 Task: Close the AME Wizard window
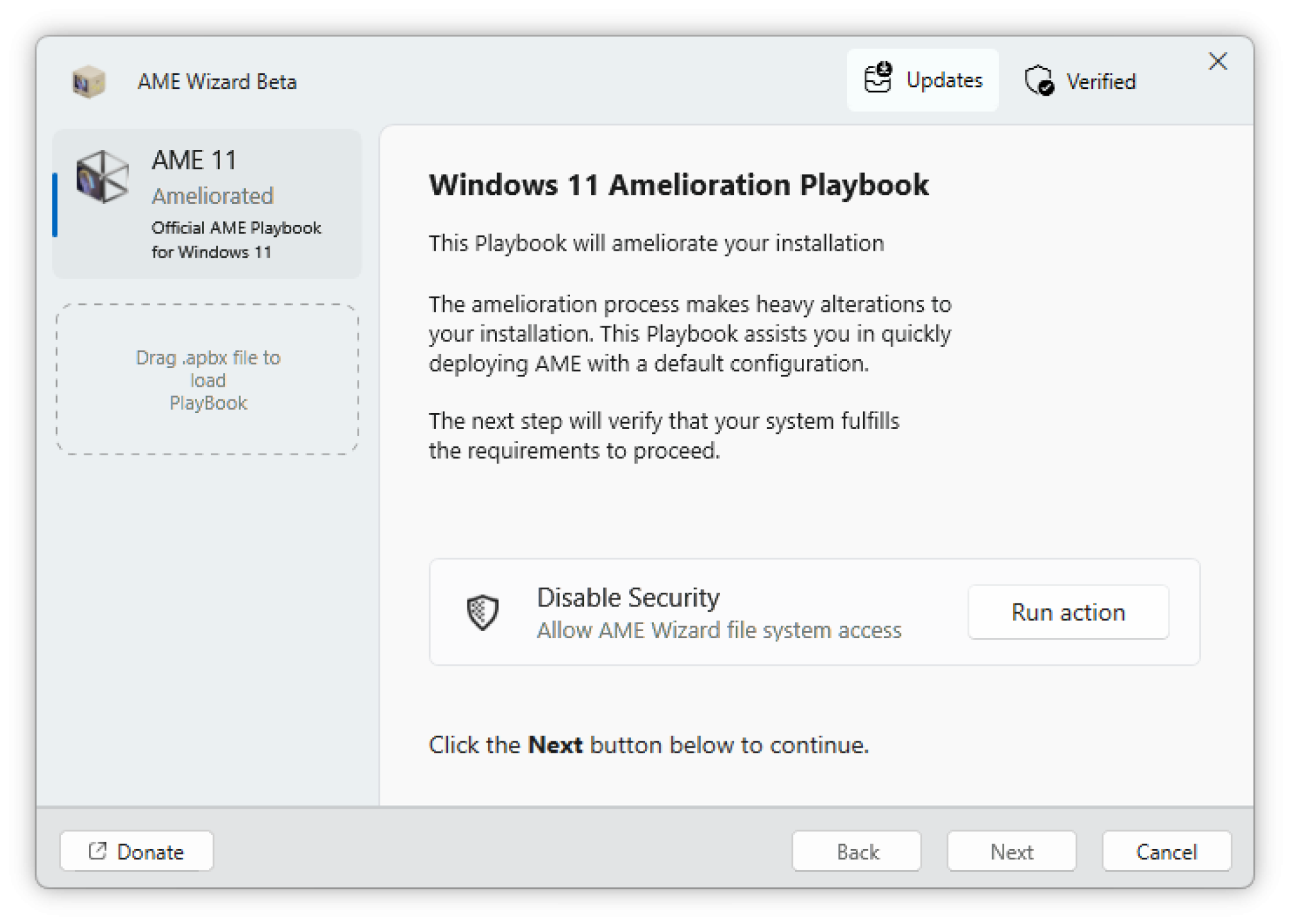click(1218, 62)
